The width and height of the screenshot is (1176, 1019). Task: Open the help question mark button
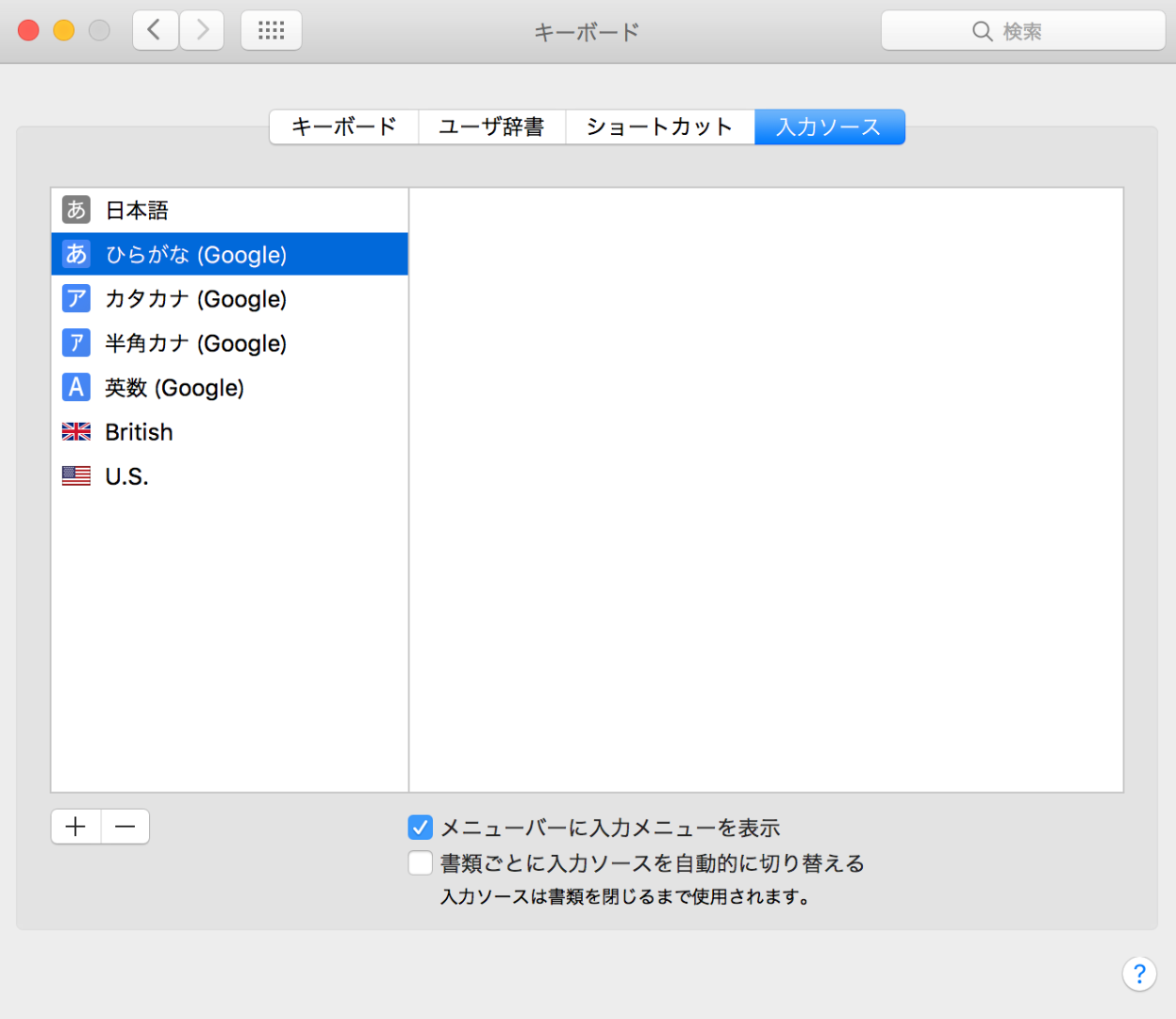[1139, 974]
